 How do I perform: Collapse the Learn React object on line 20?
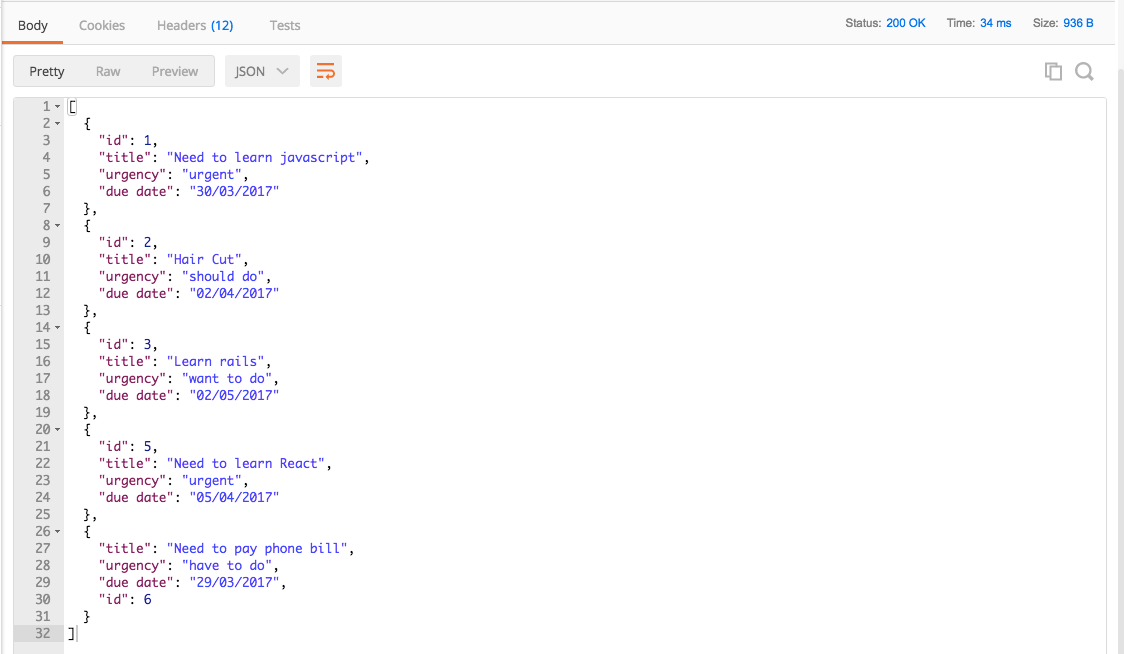(55, 429)
